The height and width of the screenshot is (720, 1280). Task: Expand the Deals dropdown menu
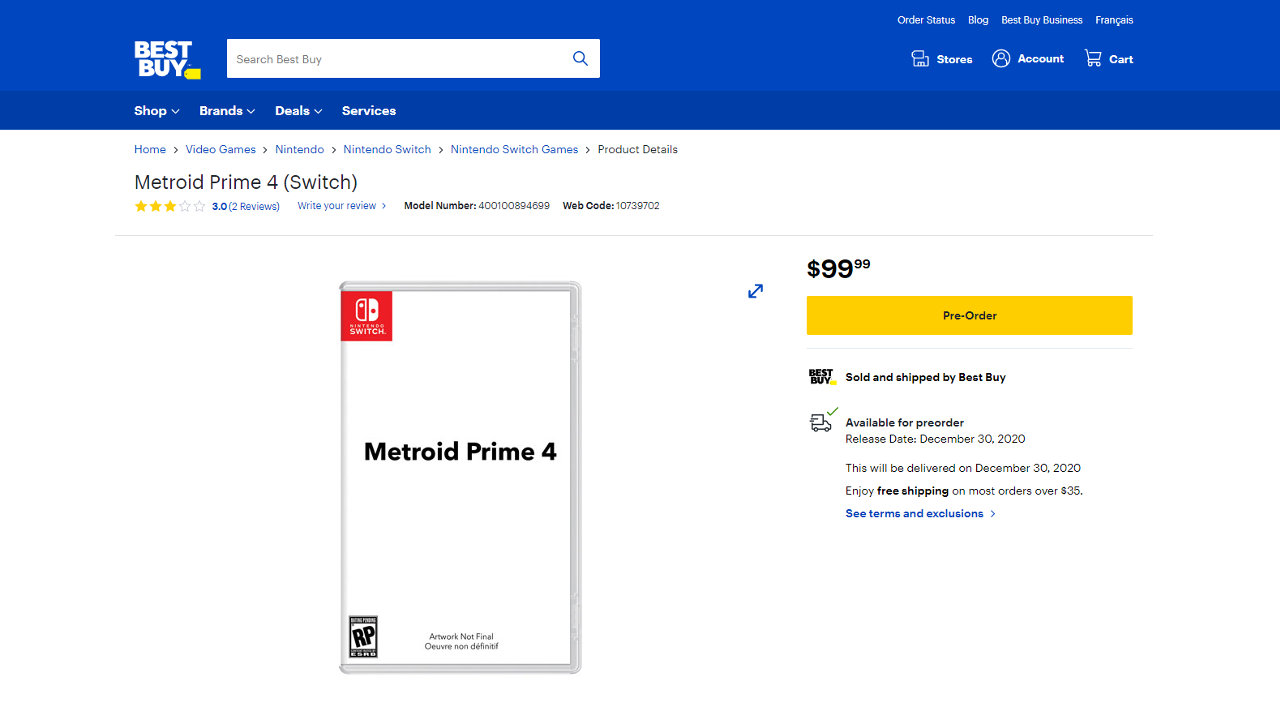click(299, 111)
